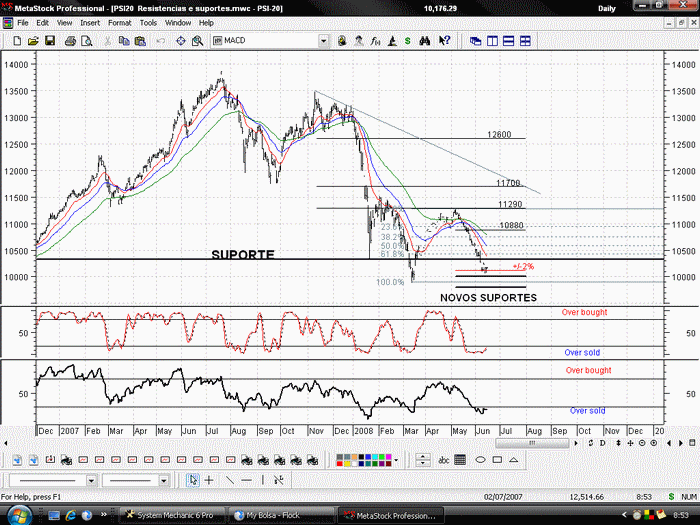Launch Internet Explorer from quick launch

point(71,515)
